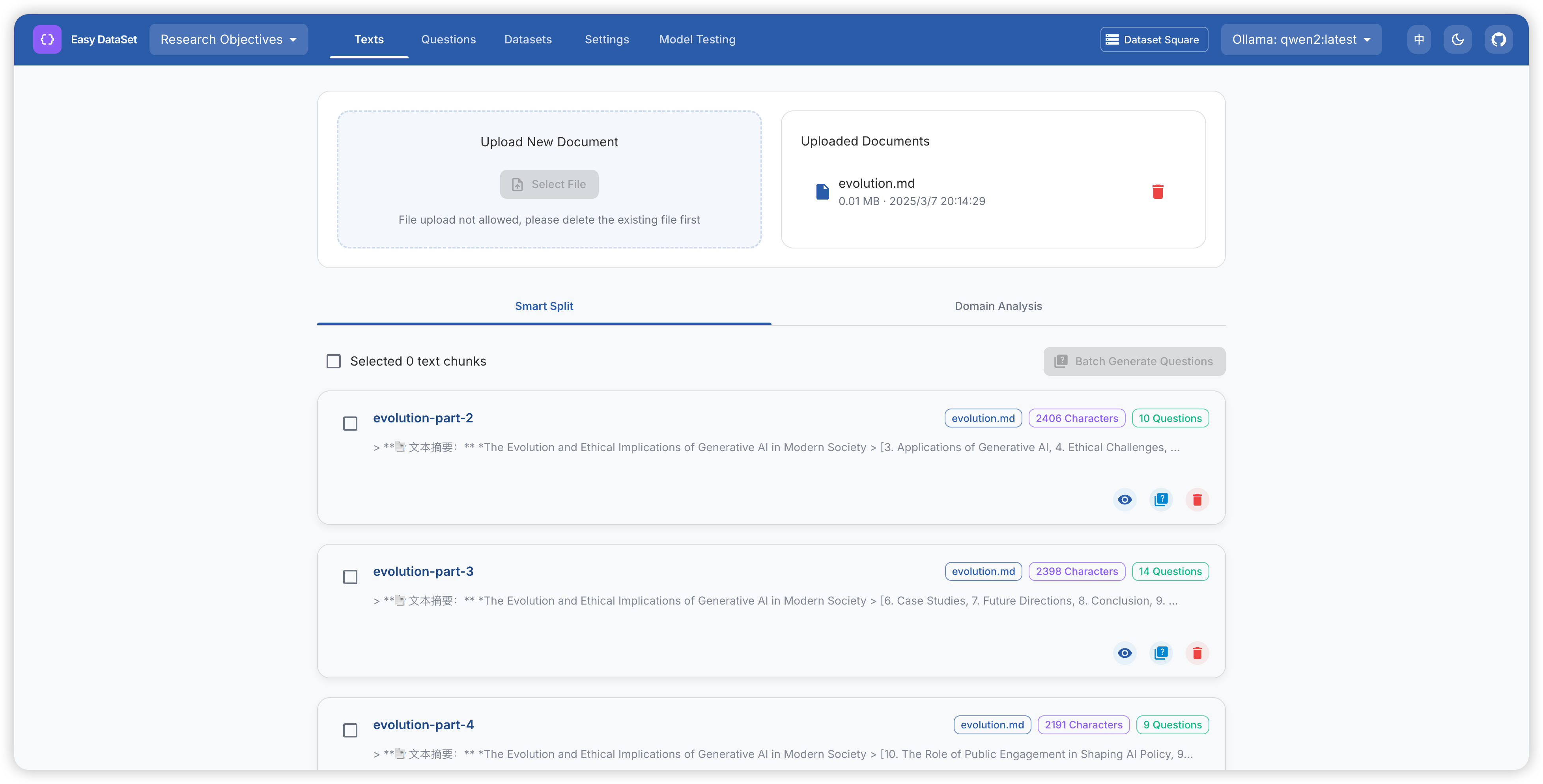Click the evolution-part-3 chunk title
This screenshot has height=784, width=1543.
423,571
